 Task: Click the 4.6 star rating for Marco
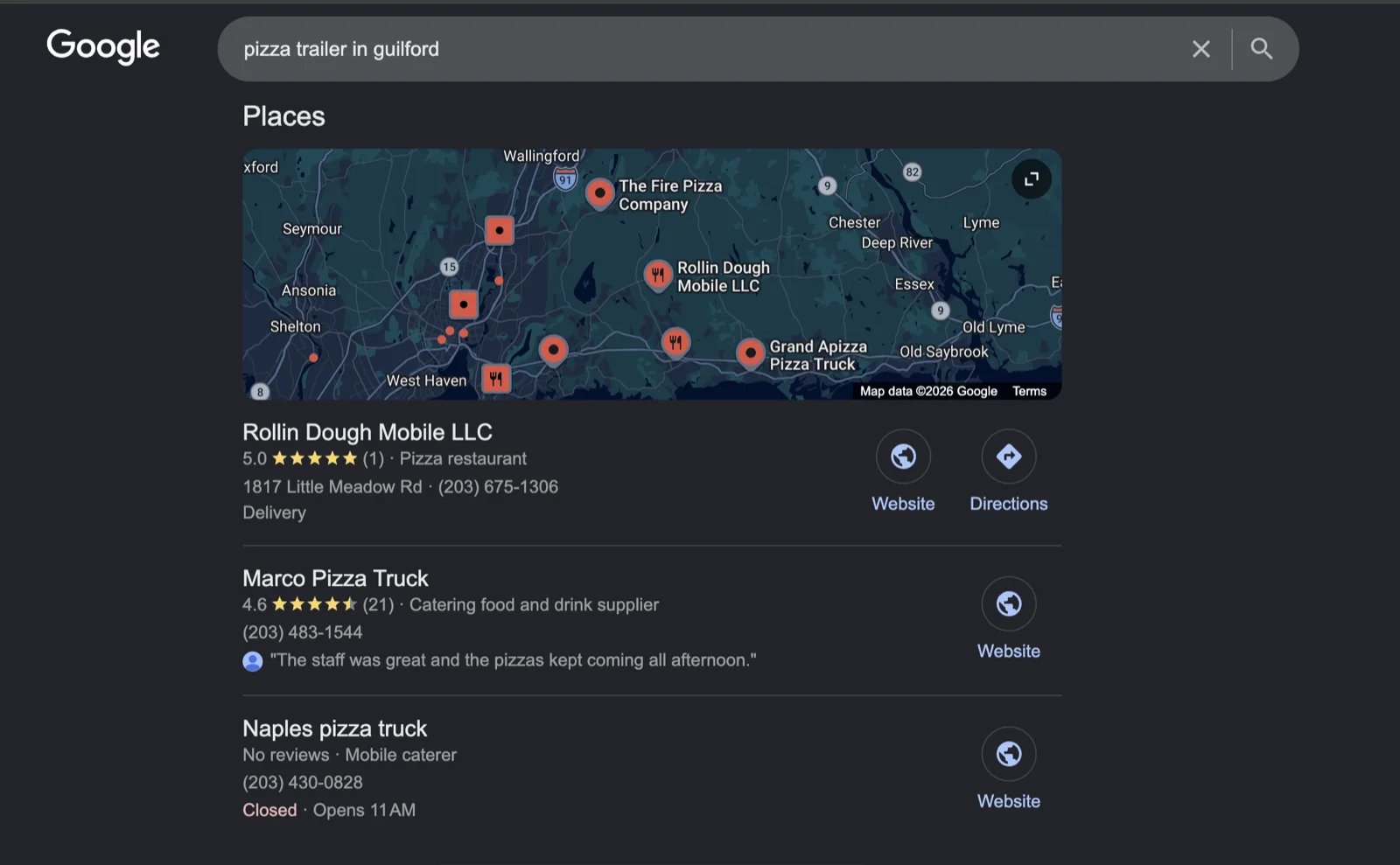point(299,604)
